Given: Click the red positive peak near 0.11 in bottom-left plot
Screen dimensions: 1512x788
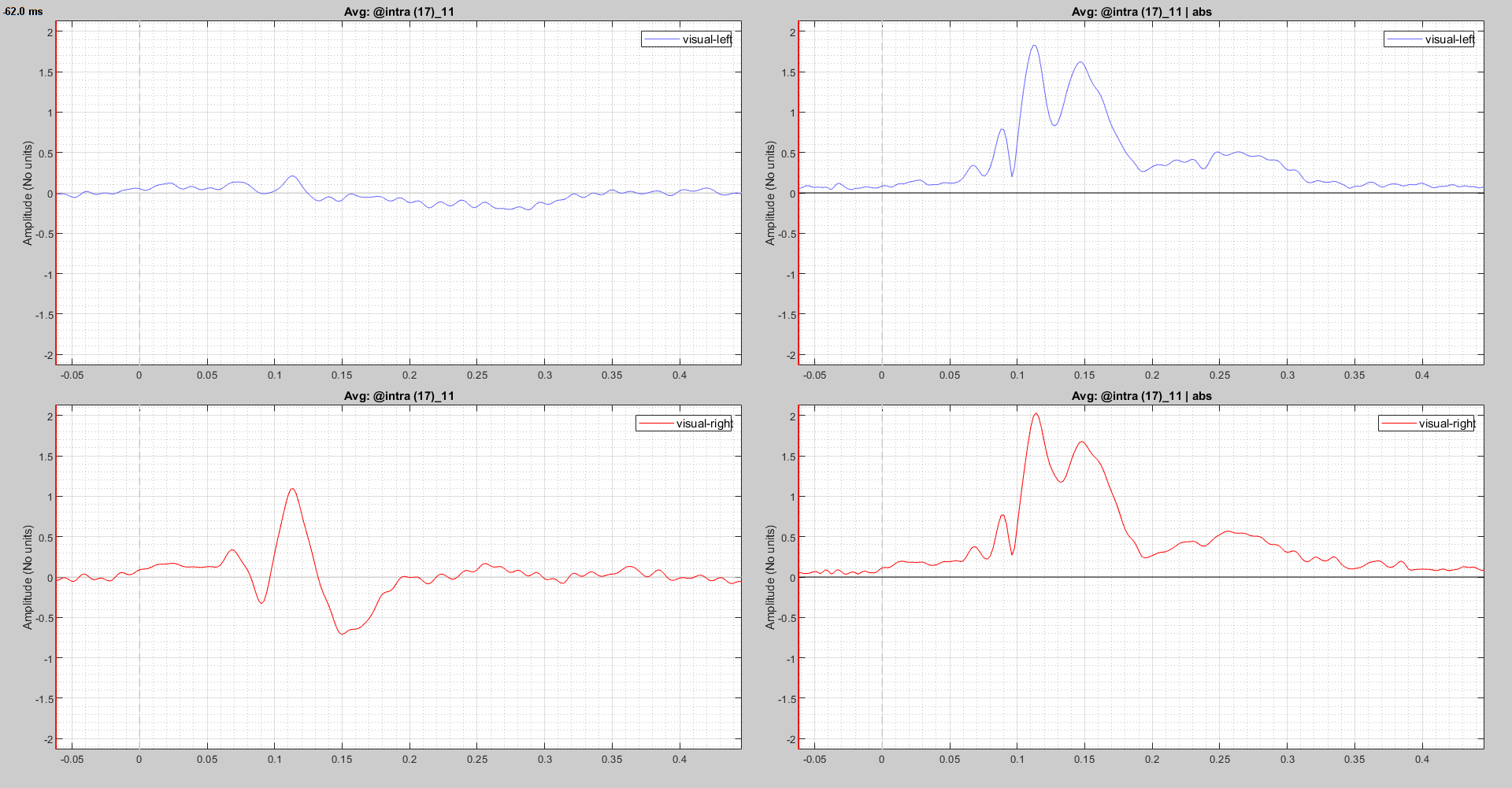Looking at the screenshot, I should (292, 490).
